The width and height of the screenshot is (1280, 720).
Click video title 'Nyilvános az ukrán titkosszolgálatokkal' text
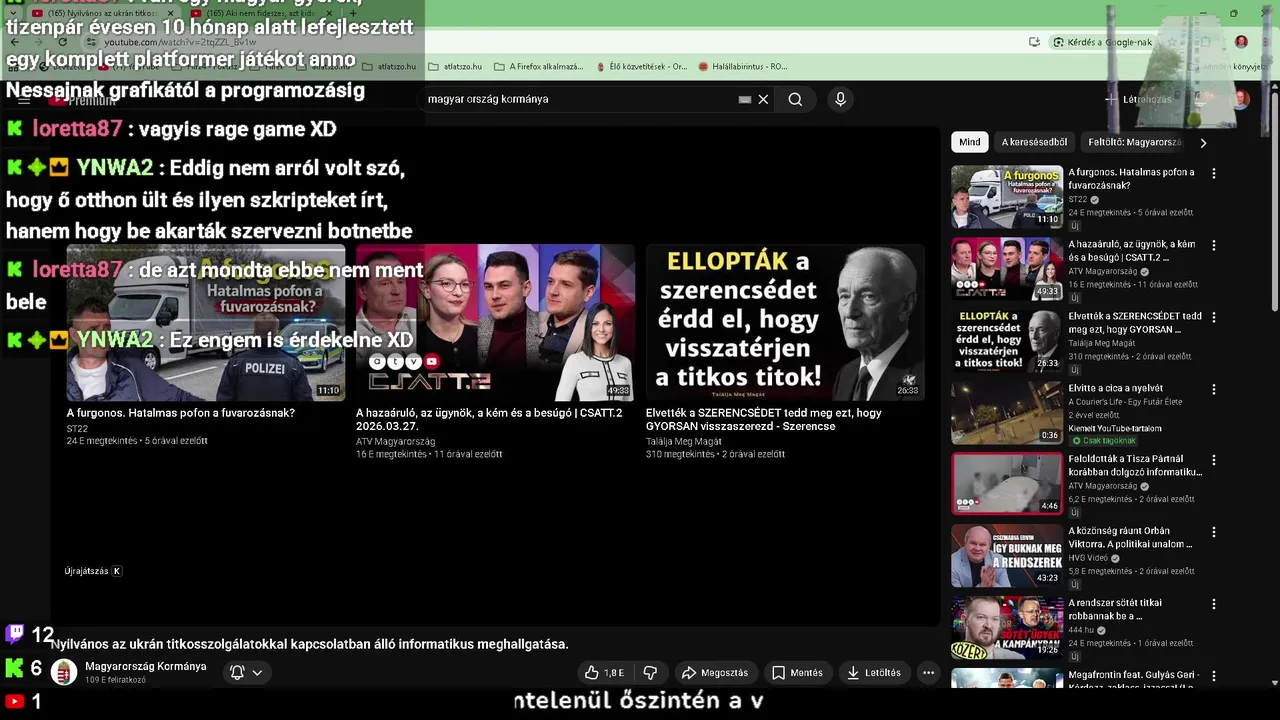click(x=310, y=644)
